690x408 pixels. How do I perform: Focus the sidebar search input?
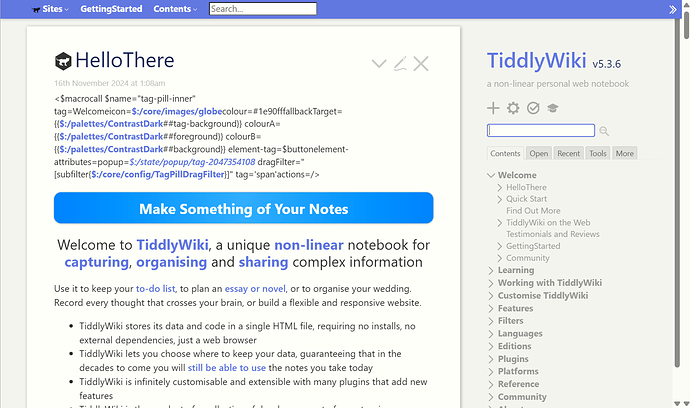(541, 130)
